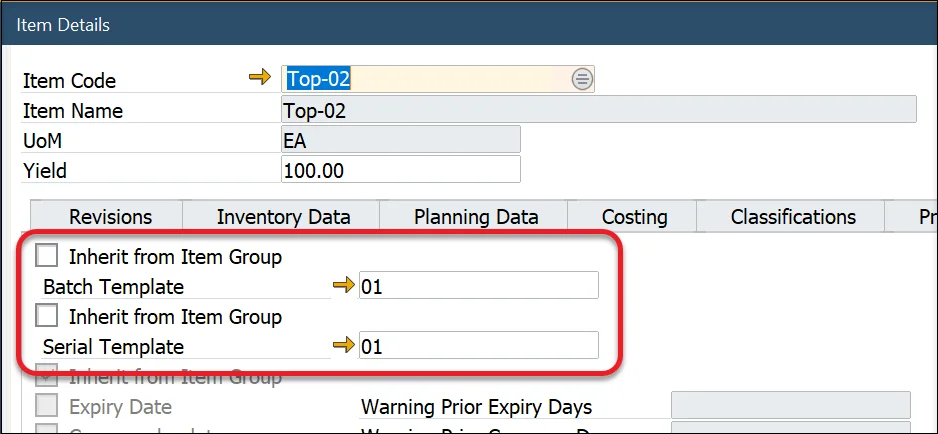The image size is (938, 434).
Task: Click the orange link arrow beside Item Code
Action: 259,79
